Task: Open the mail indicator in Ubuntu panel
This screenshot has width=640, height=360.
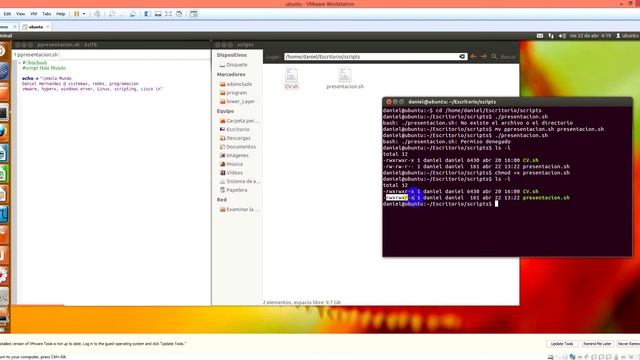Action: (540, 36)
